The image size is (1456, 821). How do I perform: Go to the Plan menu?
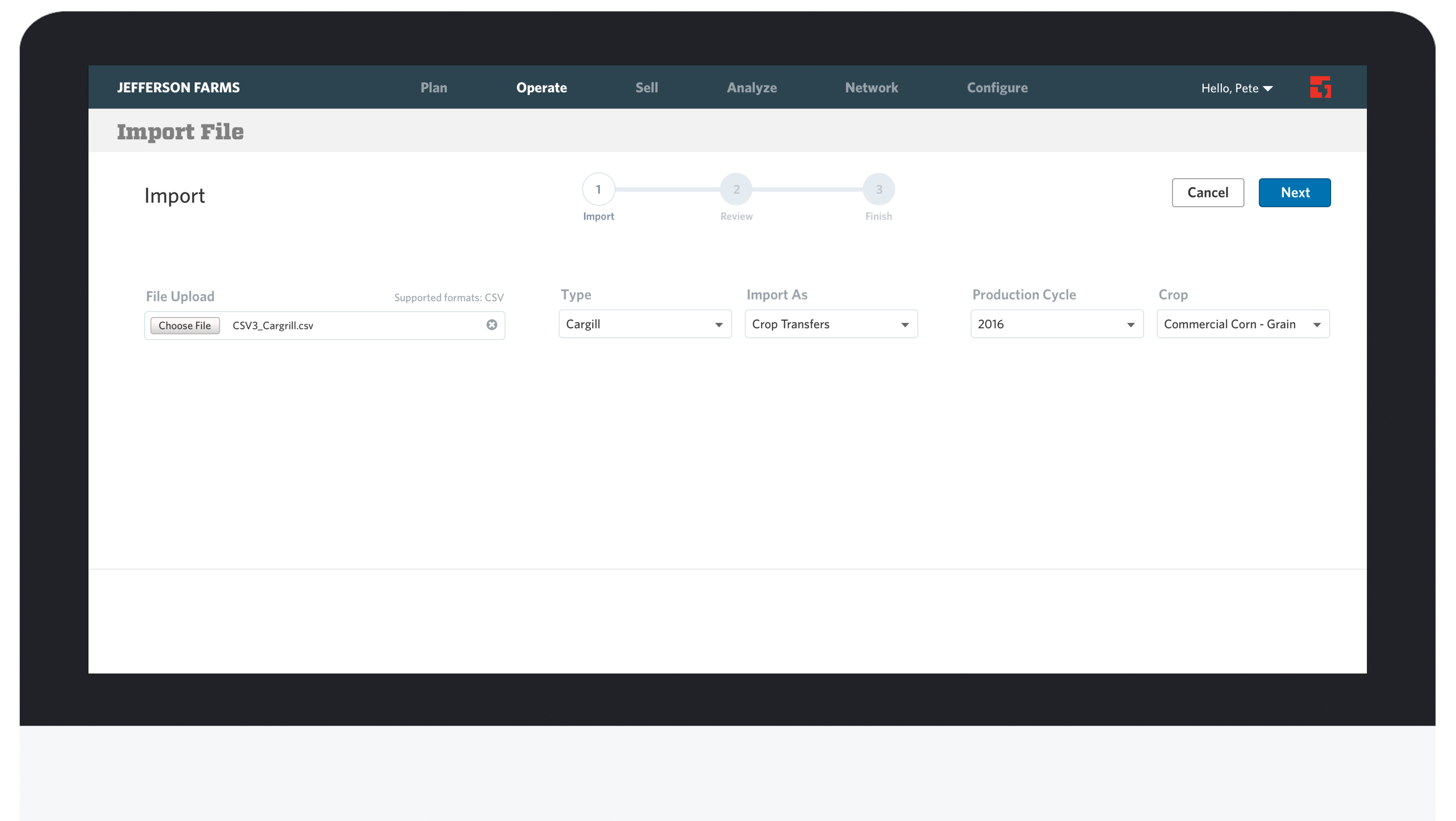point(434,88)
